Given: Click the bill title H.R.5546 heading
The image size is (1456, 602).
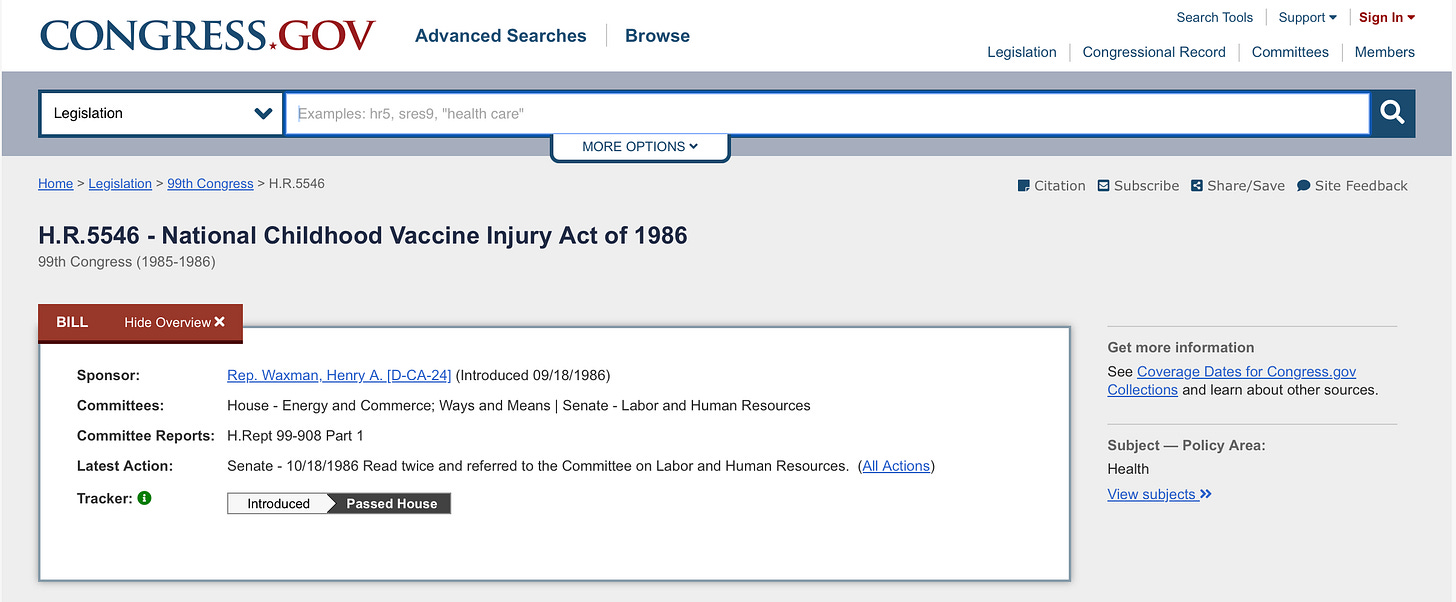Looking at the screenshot, I should click(x=363, y=235).
